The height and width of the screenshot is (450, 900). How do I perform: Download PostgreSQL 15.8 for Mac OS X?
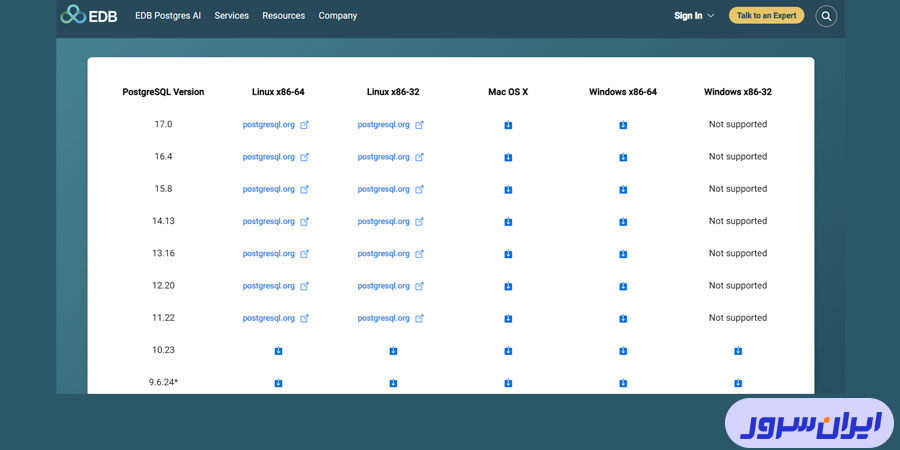coord(508,189)
